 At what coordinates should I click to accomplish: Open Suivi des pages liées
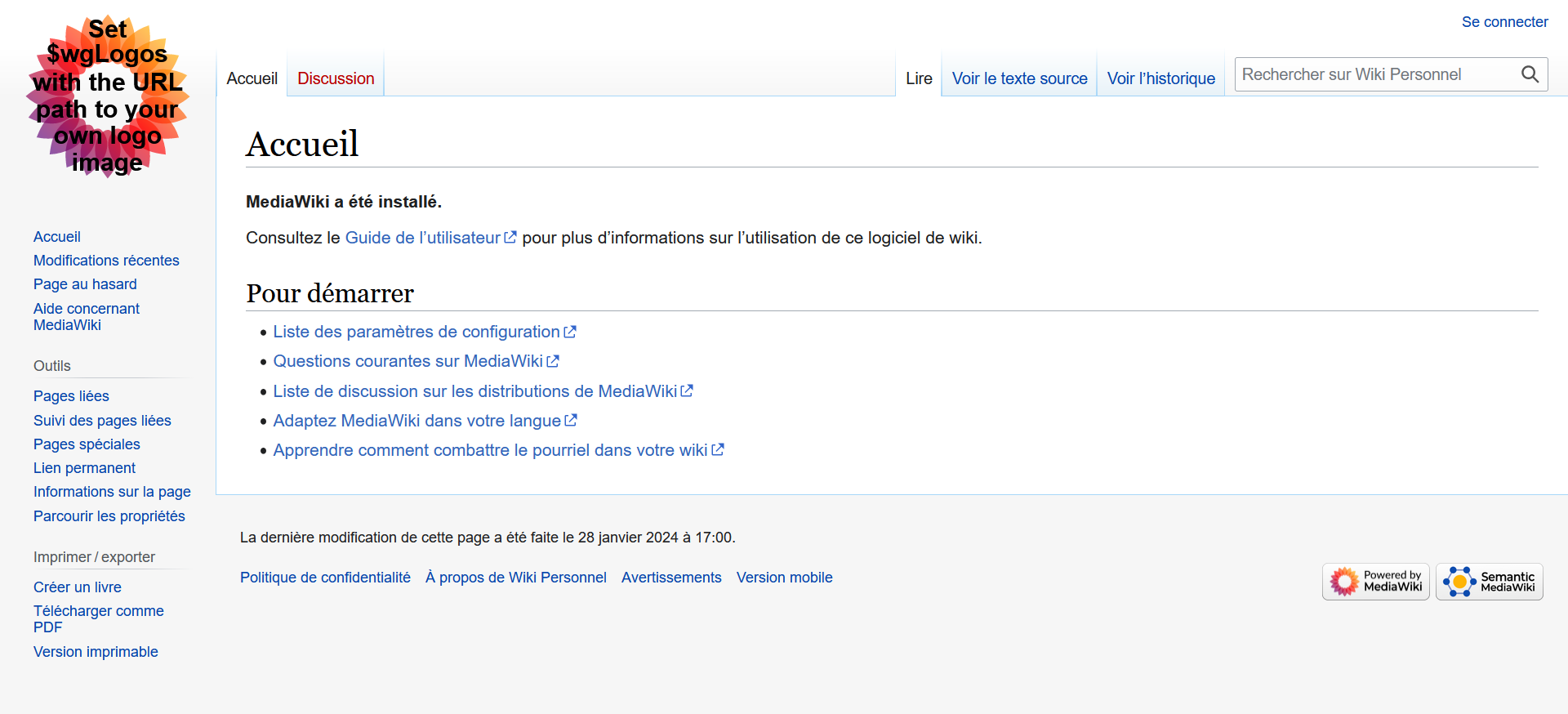point(102,421)
